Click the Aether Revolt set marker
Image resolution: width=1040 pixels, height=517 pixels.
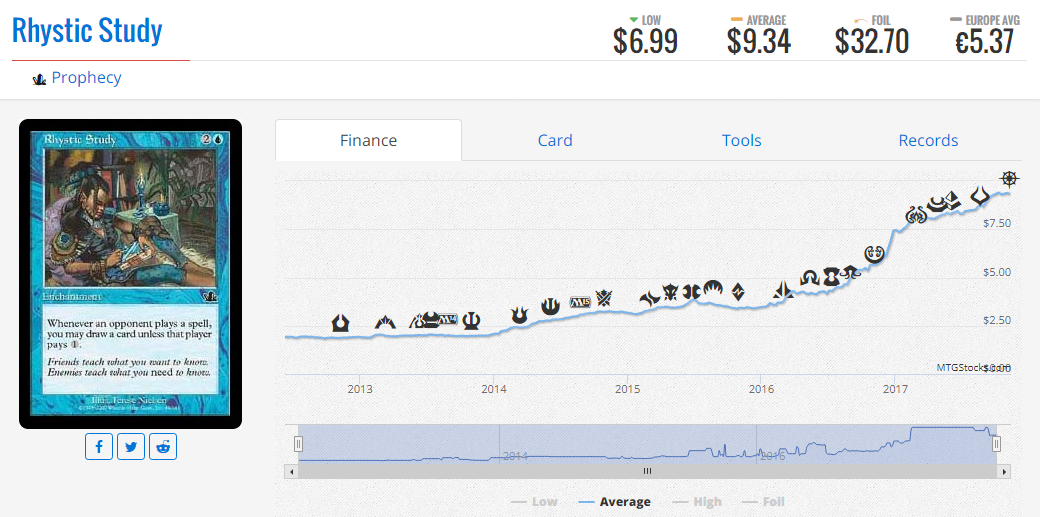coord(916,214)
